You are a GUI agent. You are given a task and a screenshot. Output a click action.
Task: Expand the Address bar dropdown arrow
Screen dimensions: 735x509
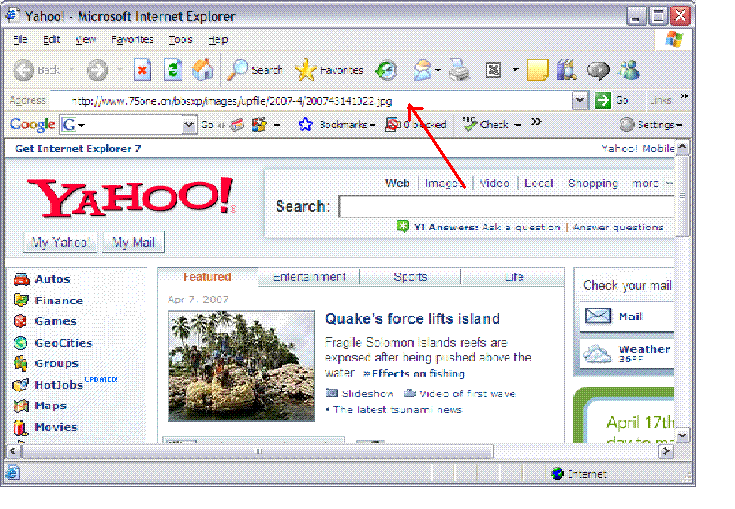click(x=579, y=100)
